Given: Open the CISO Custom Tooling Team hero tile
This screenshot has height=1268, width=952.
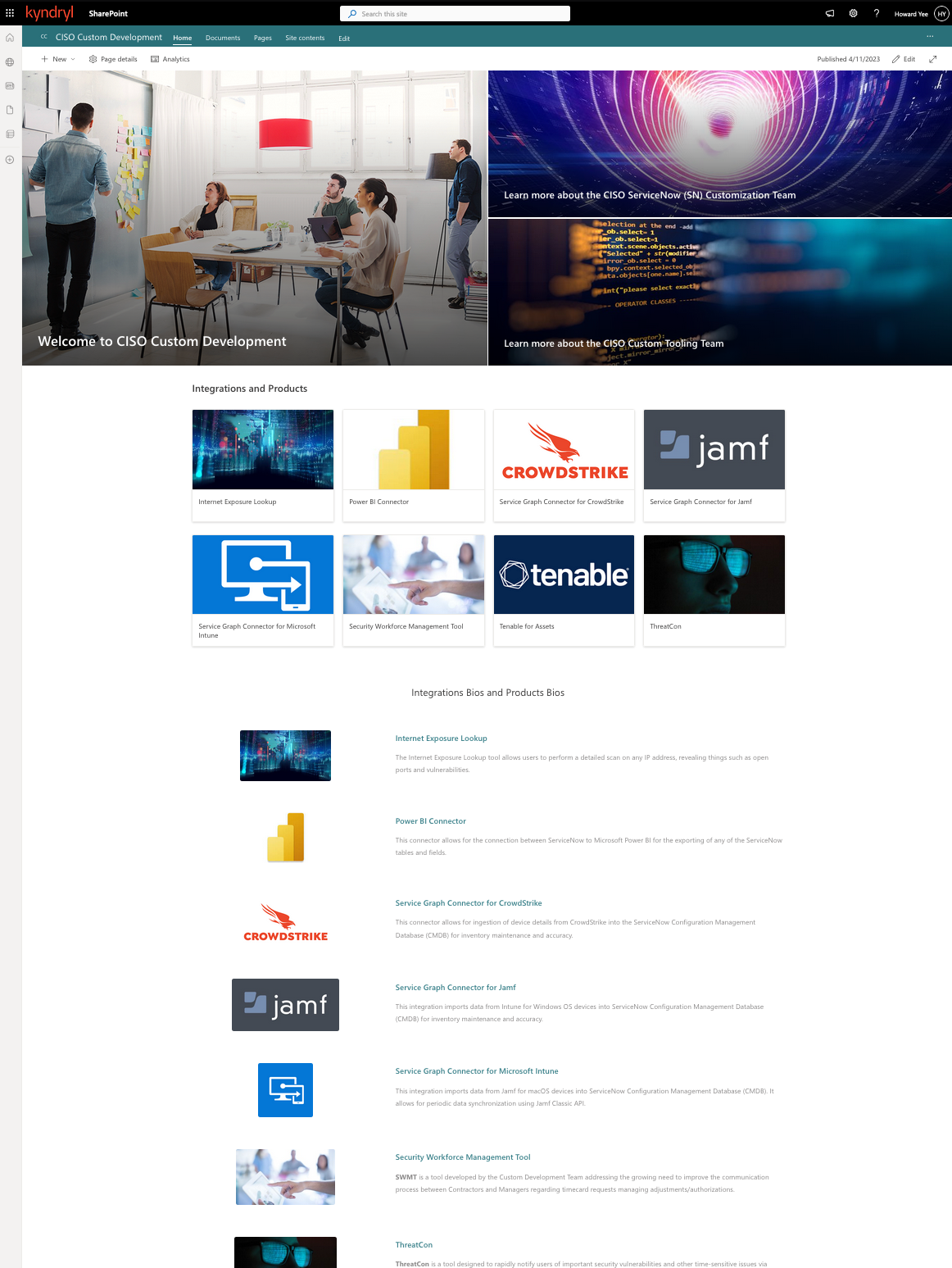Looking at the screenshot, I should click(720, 292).
